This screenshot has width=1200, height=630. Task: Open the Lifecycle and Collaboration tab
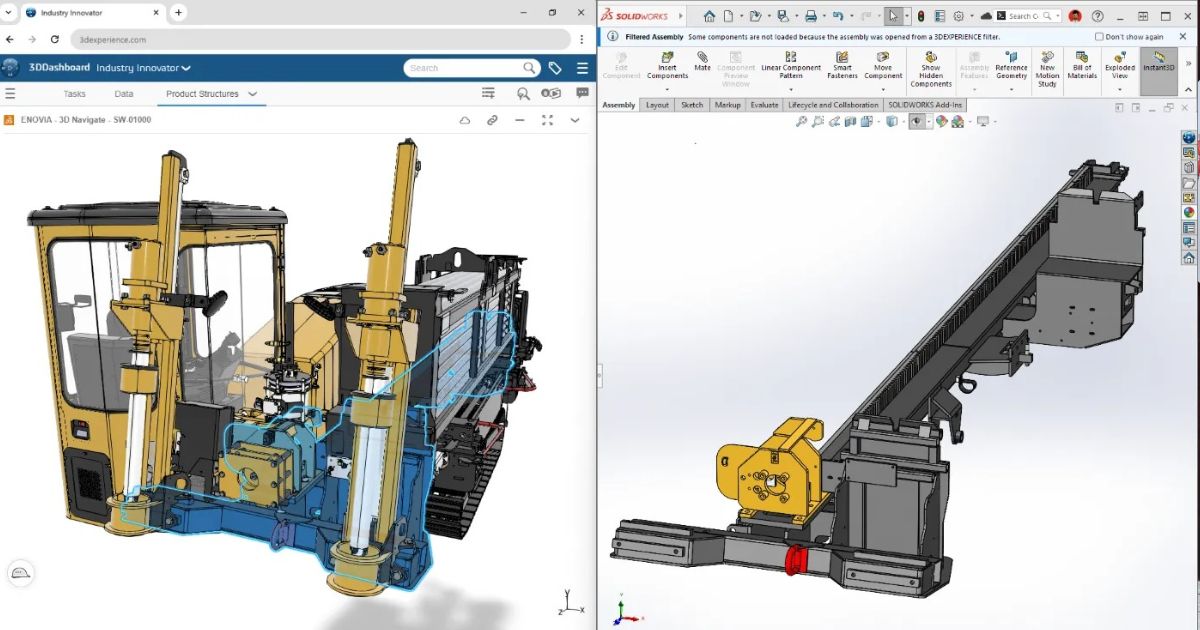833,105
